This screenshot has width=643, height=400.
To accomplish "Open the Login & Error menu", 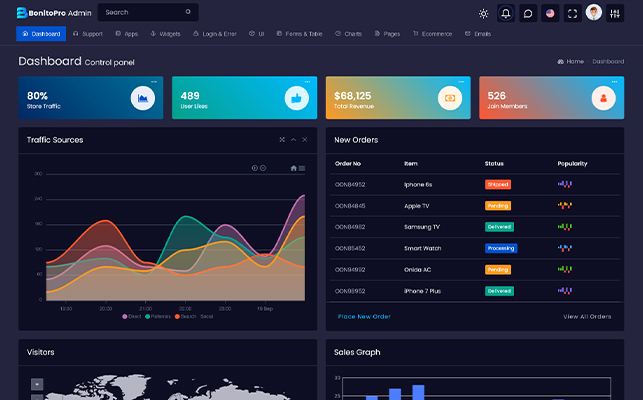I will (214, 34).
